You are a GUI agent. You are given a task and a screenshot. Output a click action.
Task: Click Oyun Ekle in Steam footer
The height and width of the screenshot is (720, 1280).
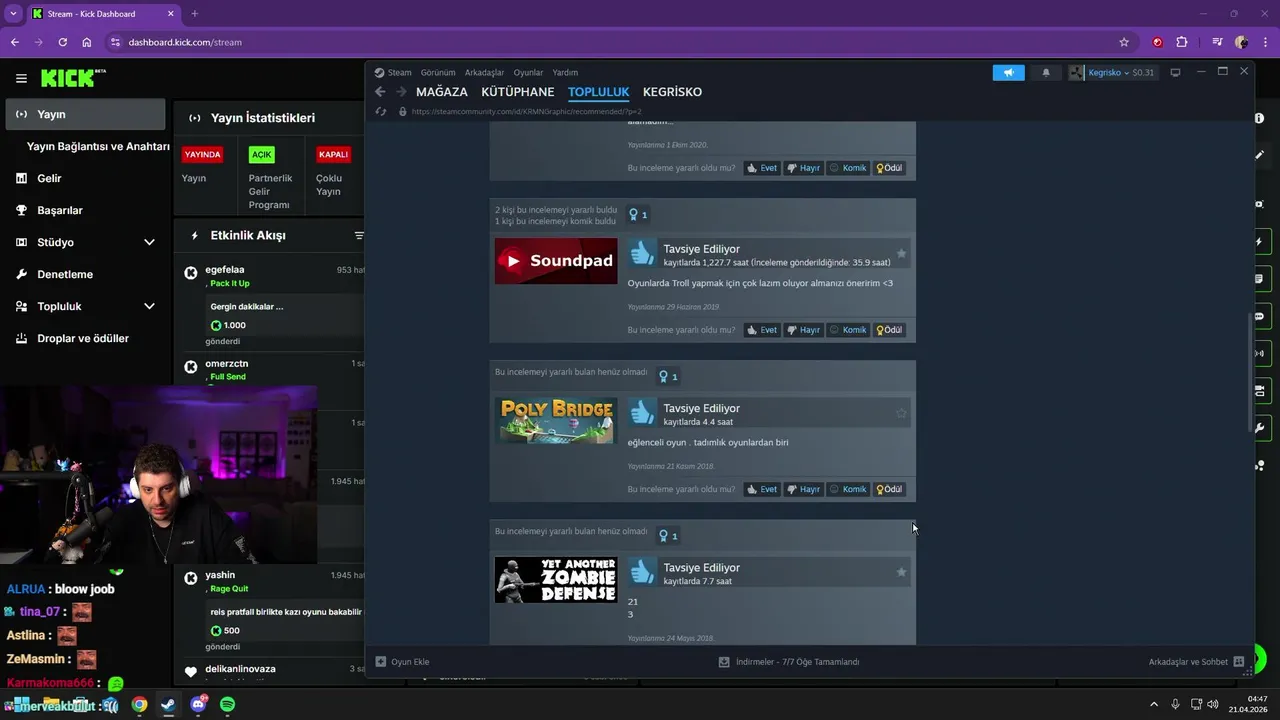pos(402,662)
